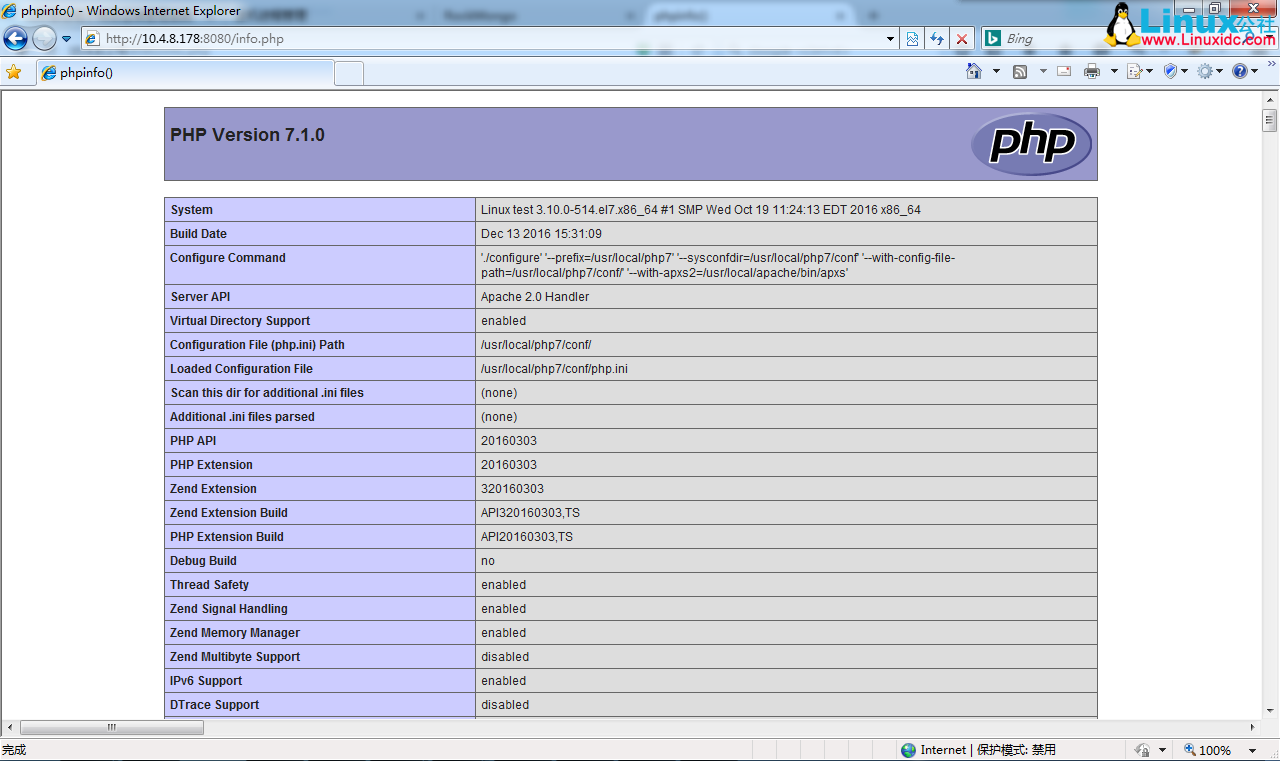Click the horizontal scrollbar at the bottom

pyautogui.click(x=110, y=727)
